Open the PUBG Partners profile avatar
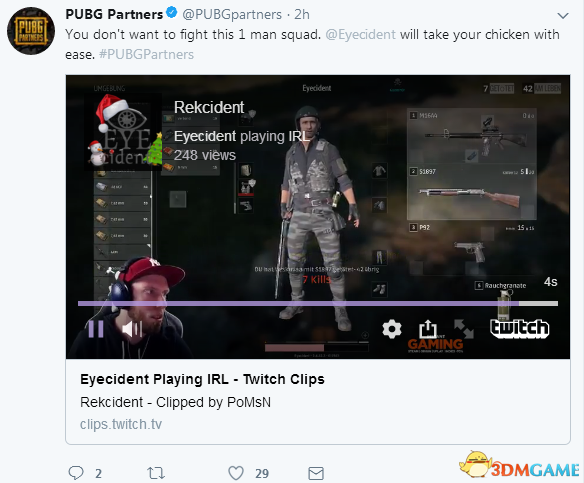 [x=31, y=31]
